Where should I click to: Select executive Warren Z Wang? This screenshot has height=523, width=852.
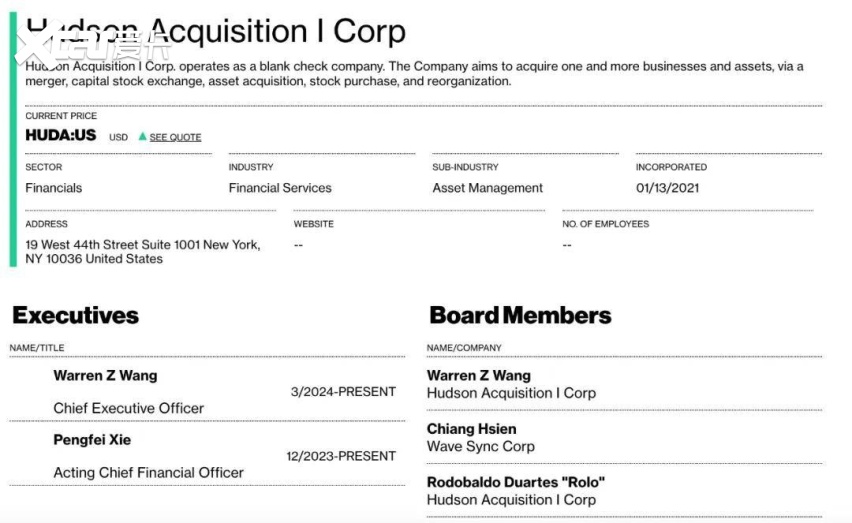105,375
